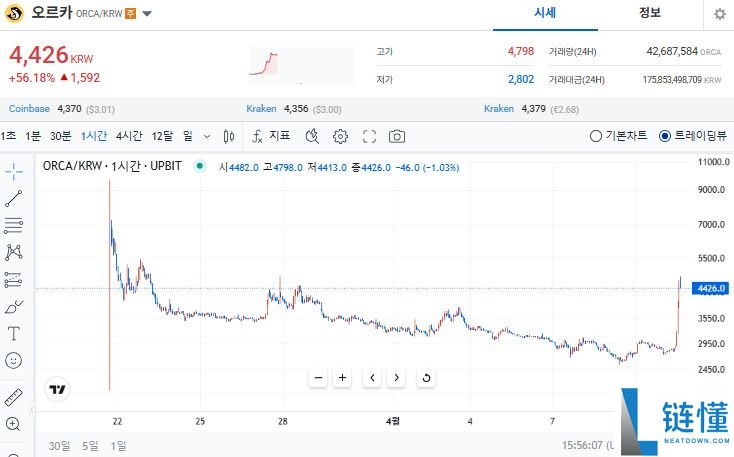Click the Orca coin logo icon
This screenshot has height=457, width=734.
point(14,13)
